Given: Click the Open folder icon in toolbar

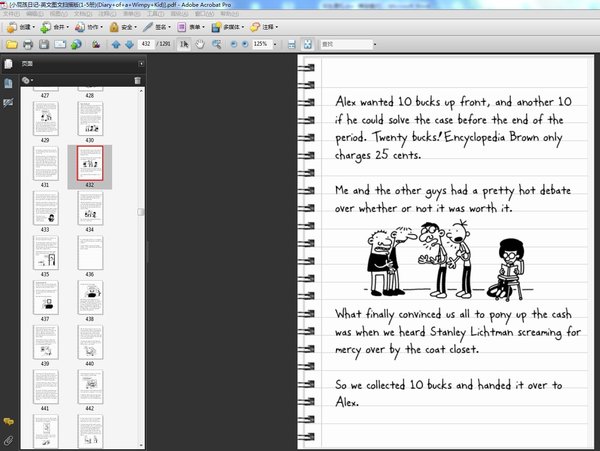Looking at the screenshot, I should [11, 44].
